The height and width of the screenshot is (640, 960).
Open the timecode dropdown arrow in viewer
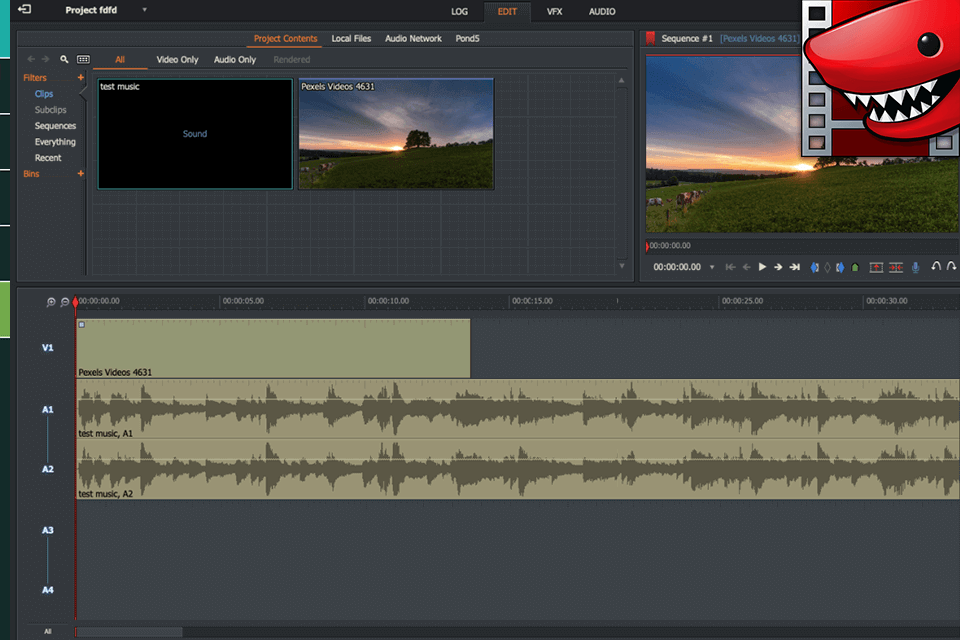pyautogui.click(x=711, y=267)
